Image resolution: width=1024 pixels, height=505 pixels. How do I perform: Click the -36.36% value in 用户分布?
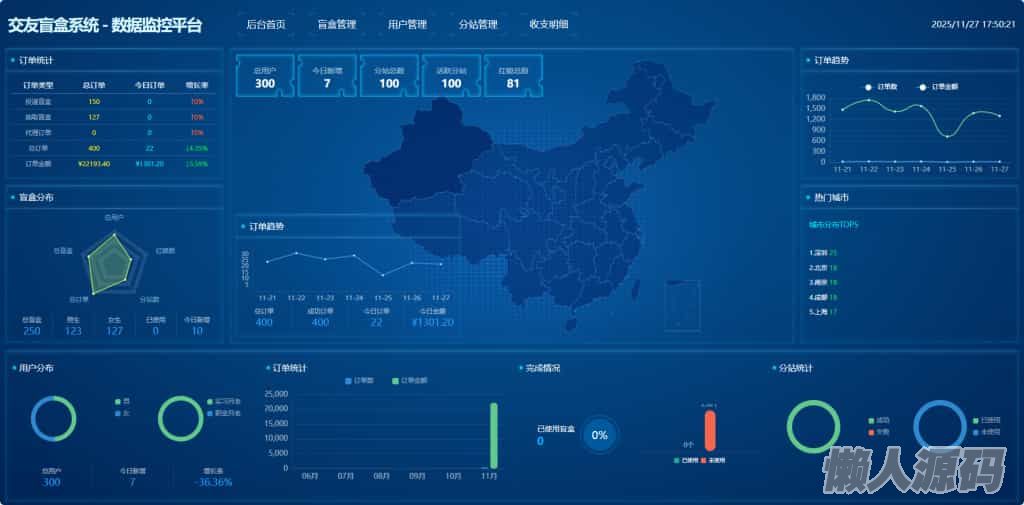click(x=213, y=482)
